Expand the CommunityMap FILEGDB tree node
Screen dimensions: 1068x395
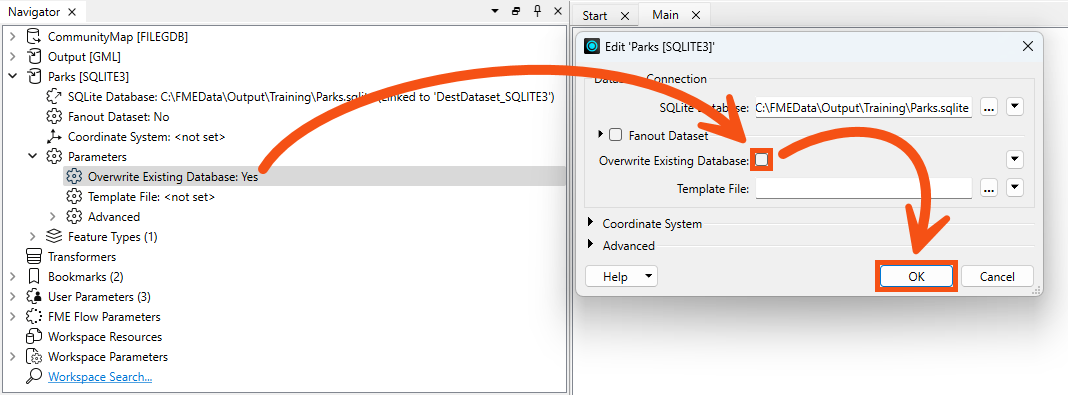(13, 37)
